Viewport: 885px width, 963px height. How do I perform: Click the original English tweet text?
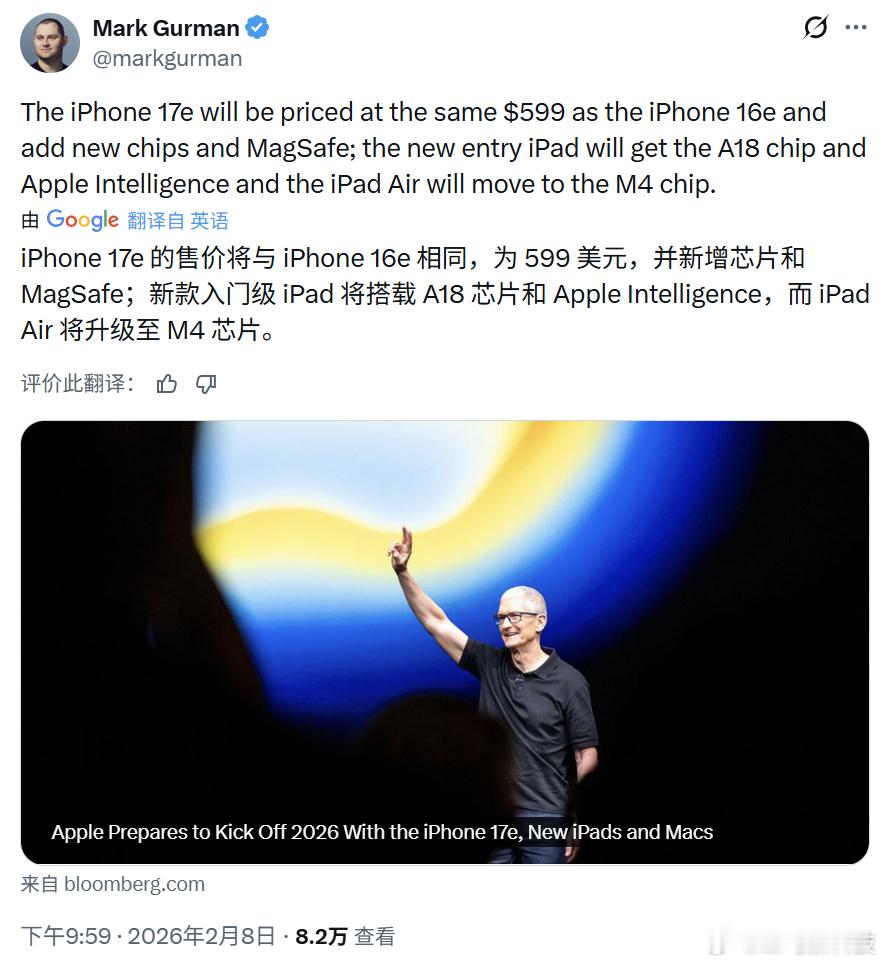(443, 148)
